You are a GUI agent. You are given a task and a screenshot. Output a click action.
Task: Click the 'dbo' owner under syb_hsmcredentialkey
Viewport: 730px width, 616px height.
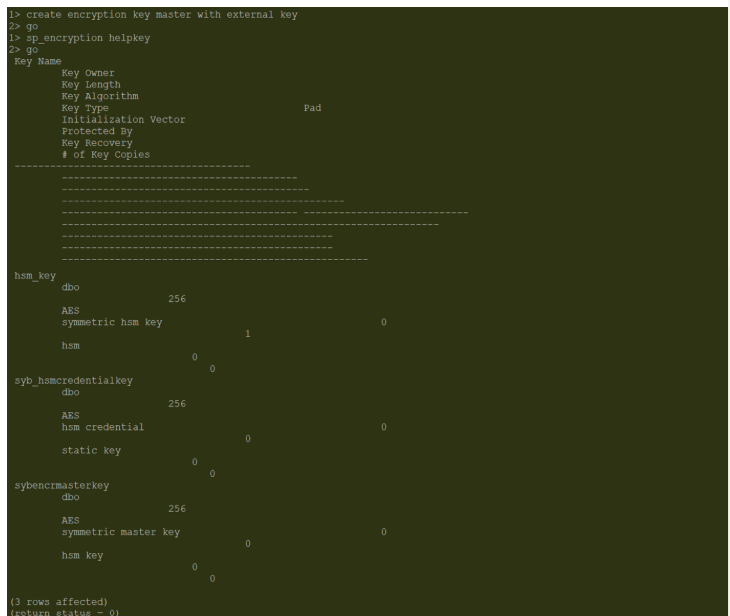click(x=71, y=392)
